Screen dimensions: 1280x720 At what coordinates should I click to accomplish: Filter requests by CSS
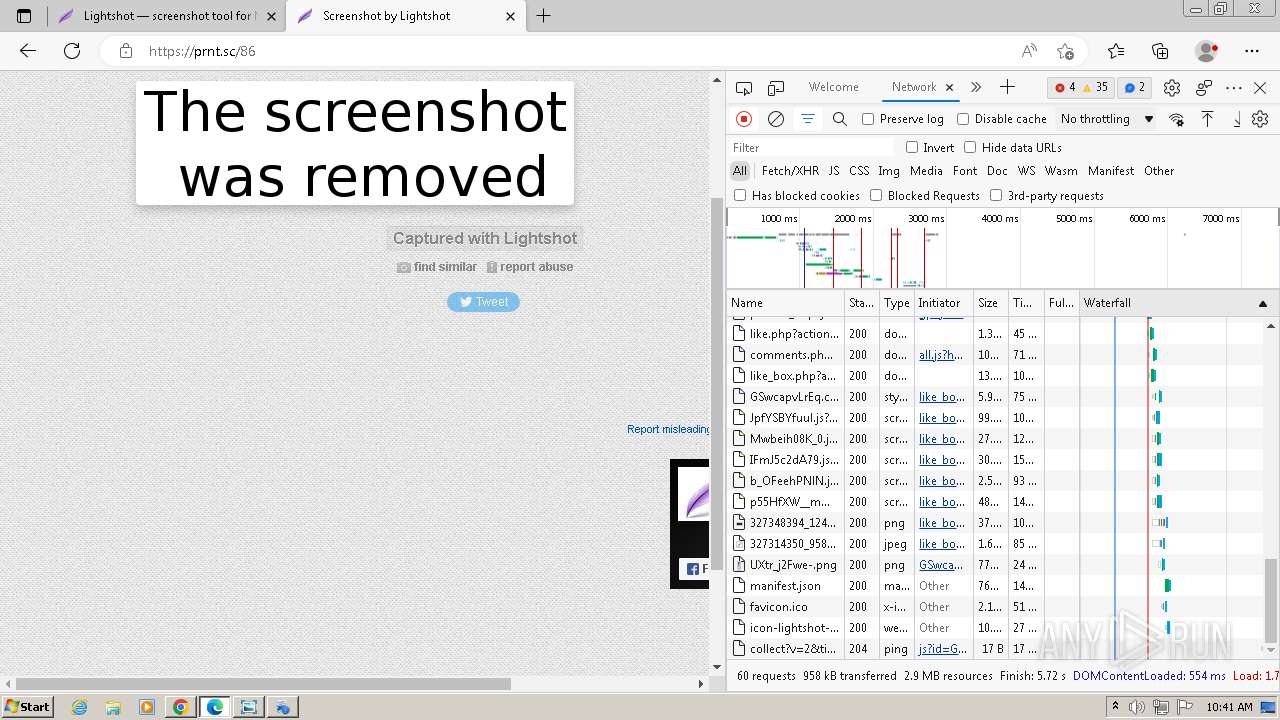click(x=859, y=171)
